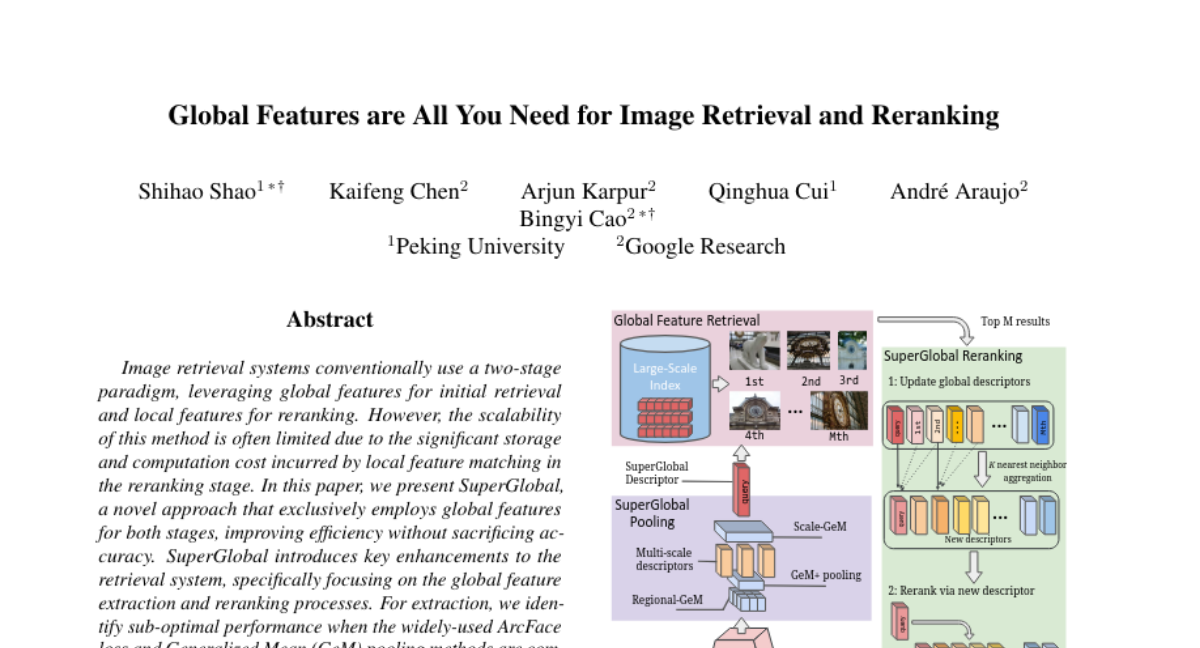Viewport: 1200px width, 648px height.
Task: Click the Peking University affiliation
Action: 480,247
